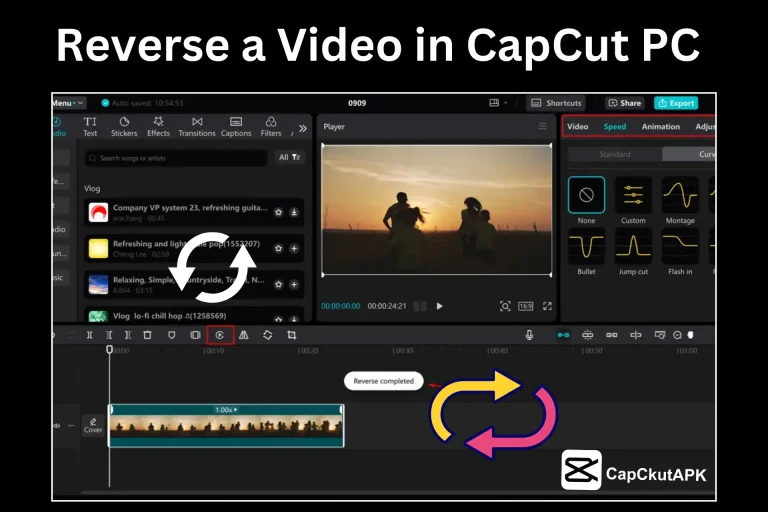Open the Transitions panel icon
Screen dimensions: 768x512
coord(197,126)
